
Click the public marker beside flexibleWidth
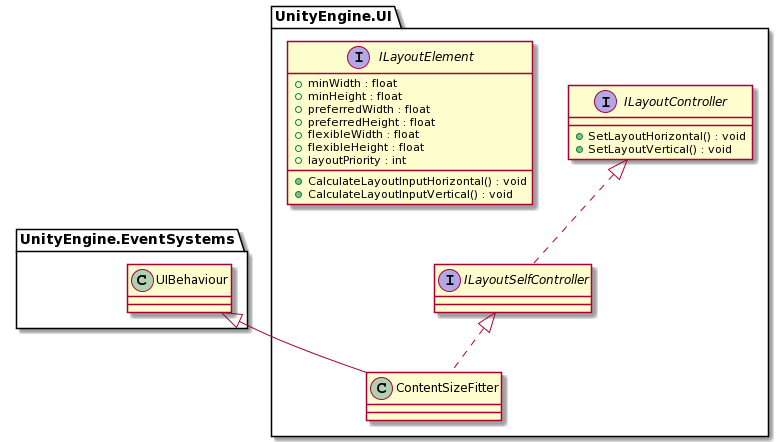pyautogui.click(x=298, y=135)
